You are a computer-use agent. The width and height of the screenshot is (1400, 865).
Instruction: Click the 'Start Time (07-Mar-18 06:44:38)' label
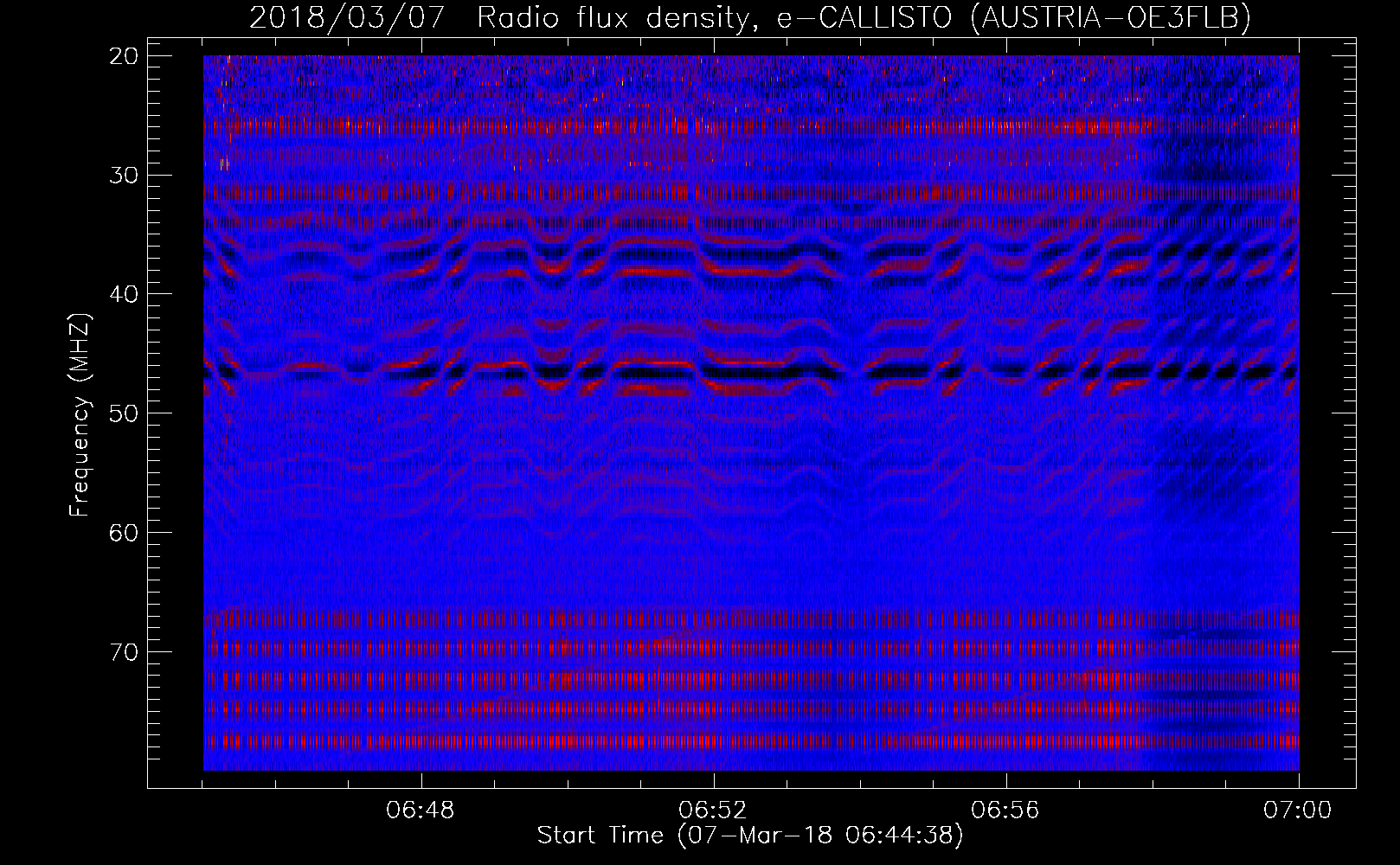[750, 836]
